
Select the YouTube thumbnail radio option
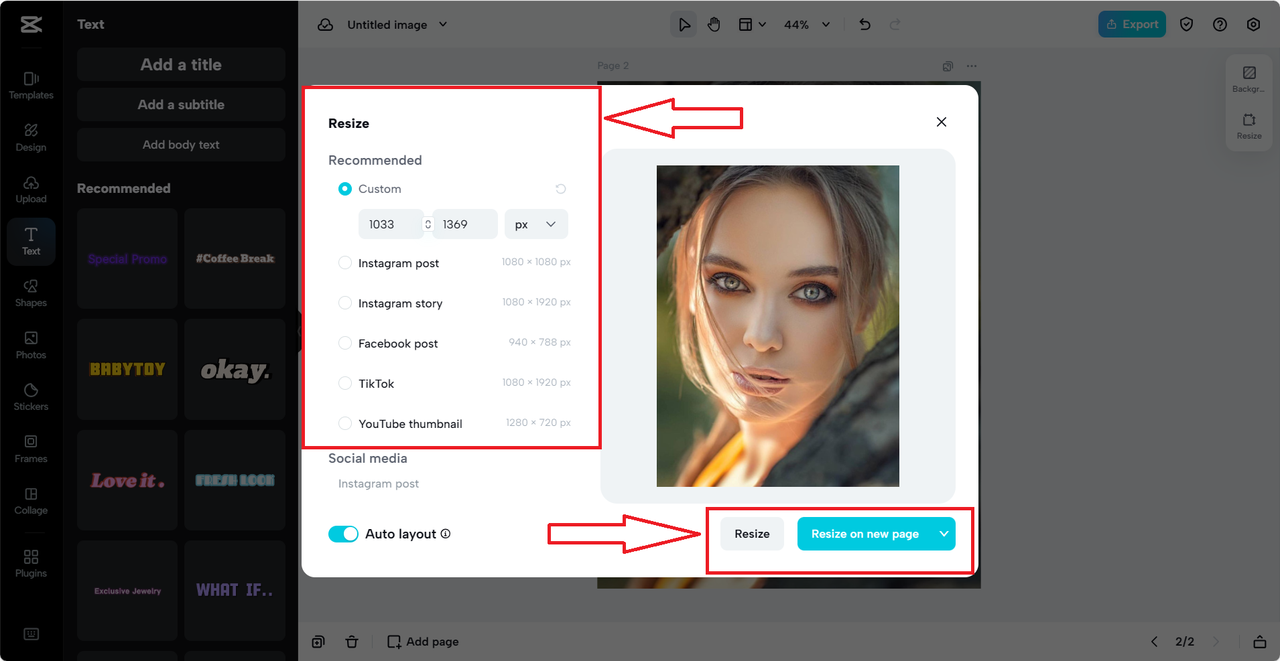pos(345,423)
